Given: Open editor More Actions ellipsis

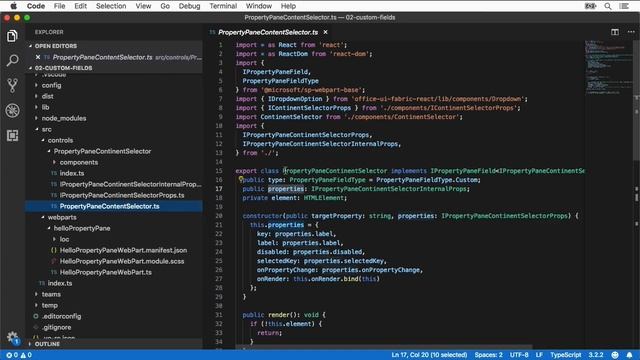Looking at the screenshot, I should coord(631,32).
